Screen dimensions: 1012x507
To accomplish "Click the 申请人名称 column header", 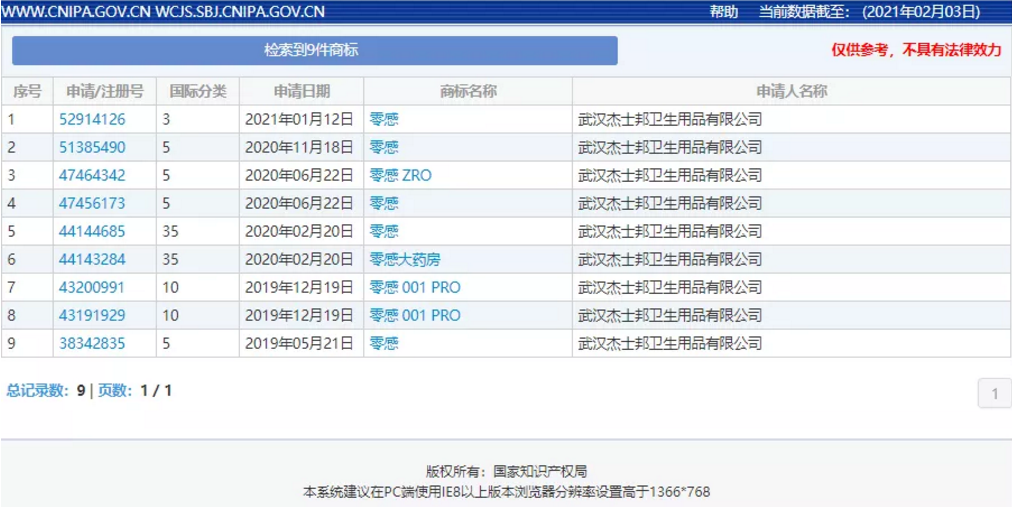I will [x=791, y=91].
